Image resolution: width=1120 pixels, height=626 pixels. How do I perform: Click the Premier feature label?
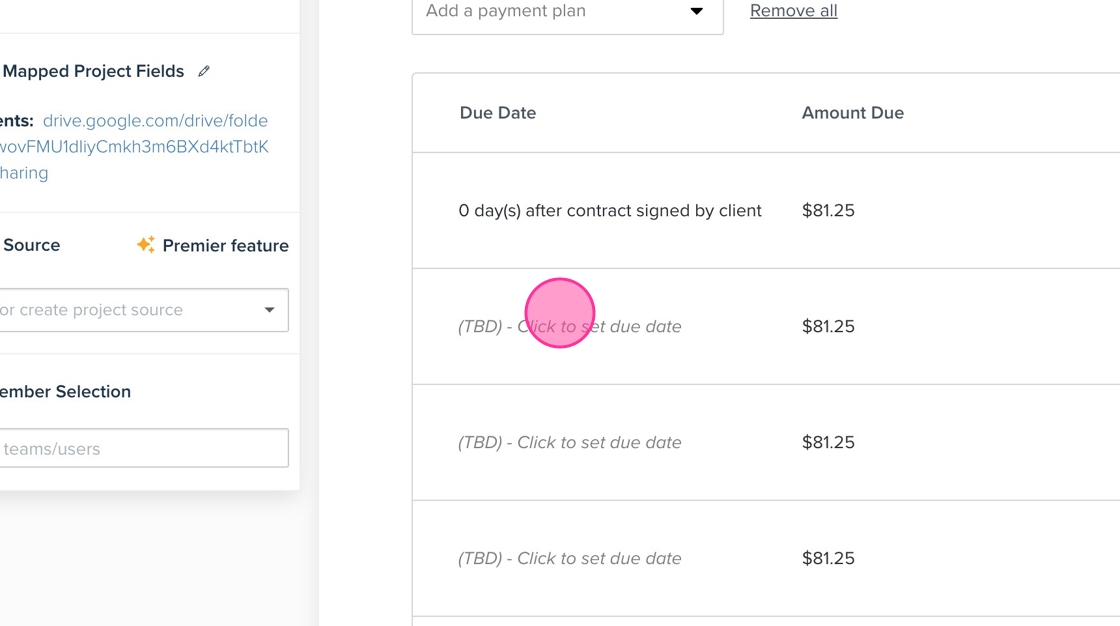click(x=225, y=246)
